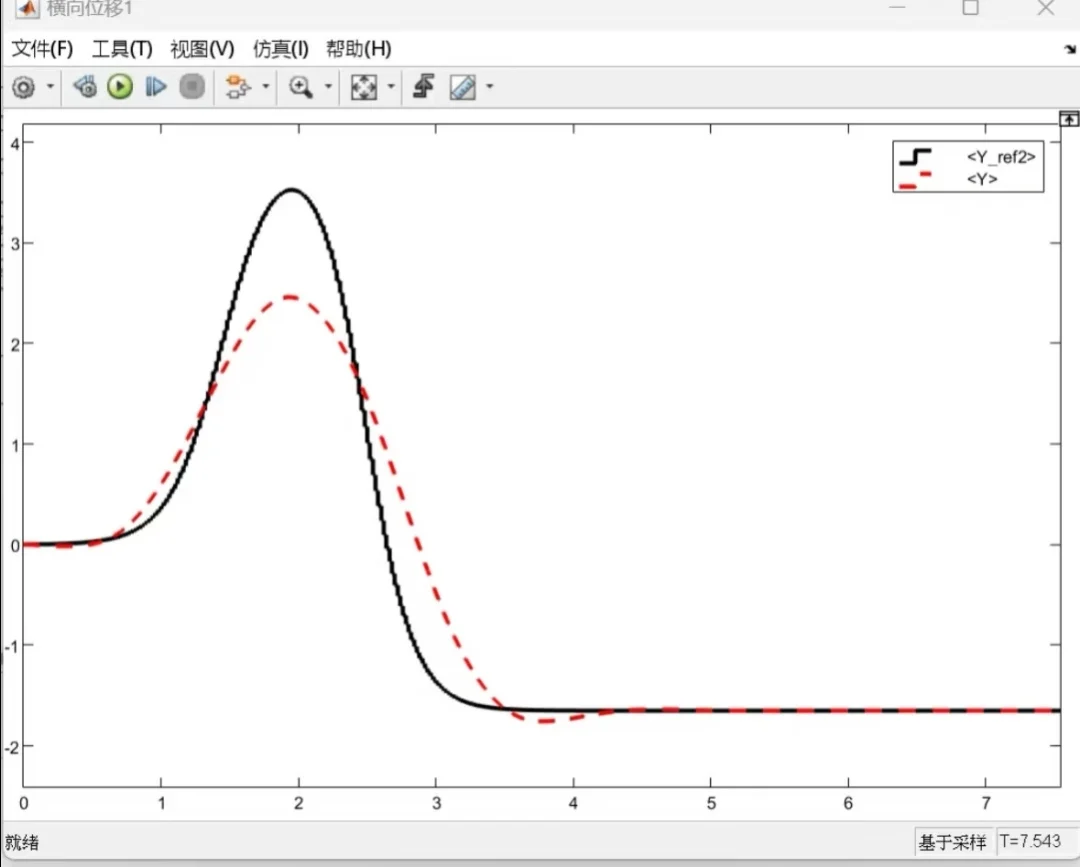Open the cursor measurements ruler tool
Screen dimensions: 1080x867
point(463,87)
